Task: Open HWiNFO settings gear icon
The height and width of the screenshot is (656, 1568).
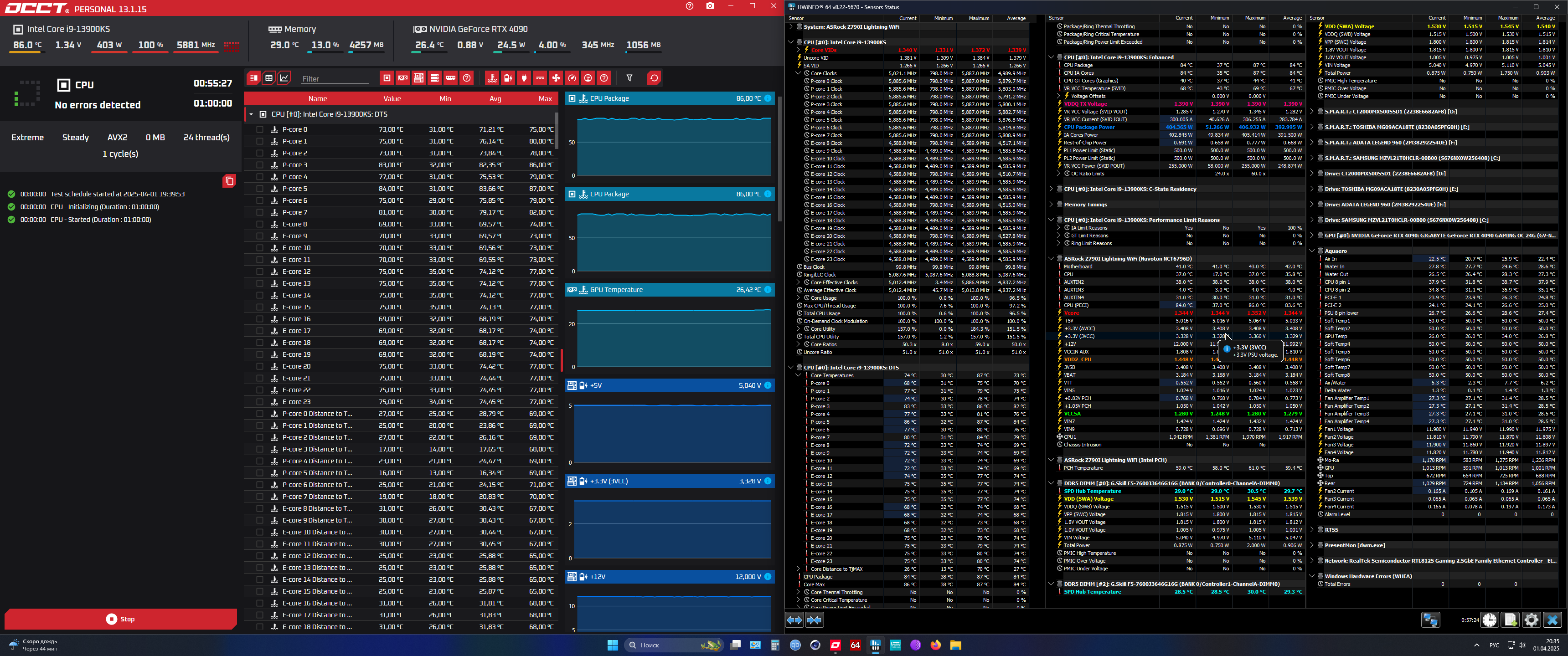Action: pyautogui.click(x=1531, y=620)
